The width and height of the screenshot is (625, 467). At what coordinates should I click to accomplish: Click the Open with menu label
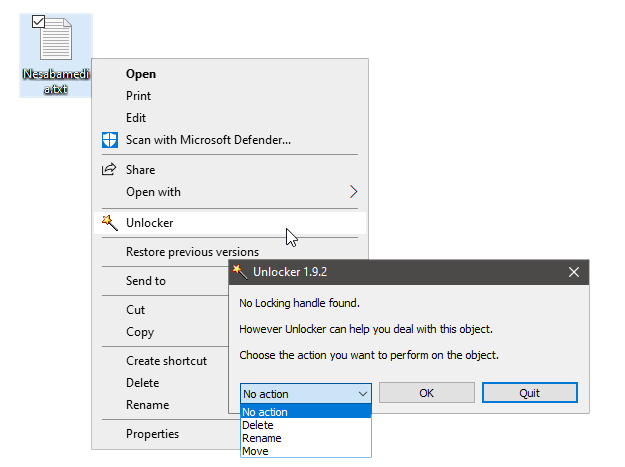coord(153,192)
